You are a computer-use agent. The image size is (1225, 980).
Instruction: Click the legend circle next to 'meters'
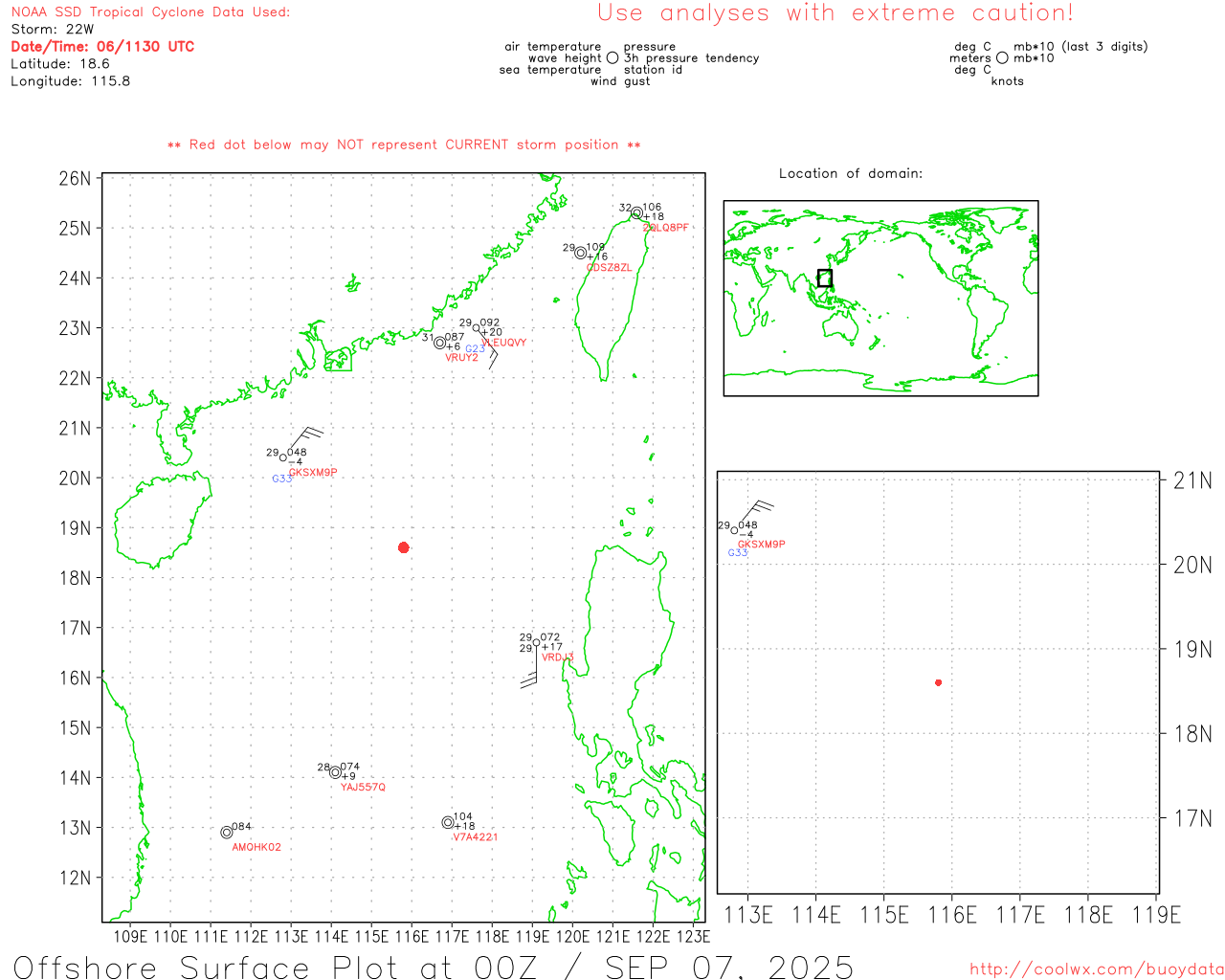[1002, 57]
